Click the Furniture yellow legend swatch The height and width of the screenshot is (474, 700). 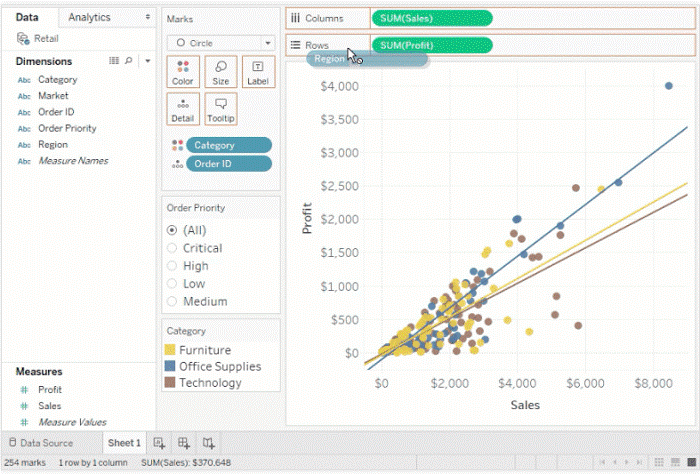(x=171, y=350)
